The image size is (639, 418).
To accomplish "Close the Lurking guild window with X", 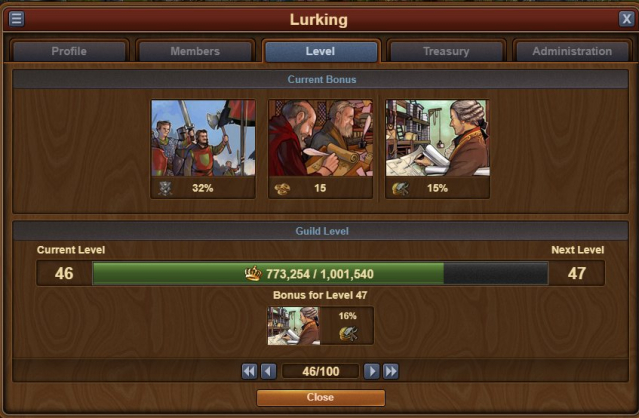I will [x=626, y=19].
